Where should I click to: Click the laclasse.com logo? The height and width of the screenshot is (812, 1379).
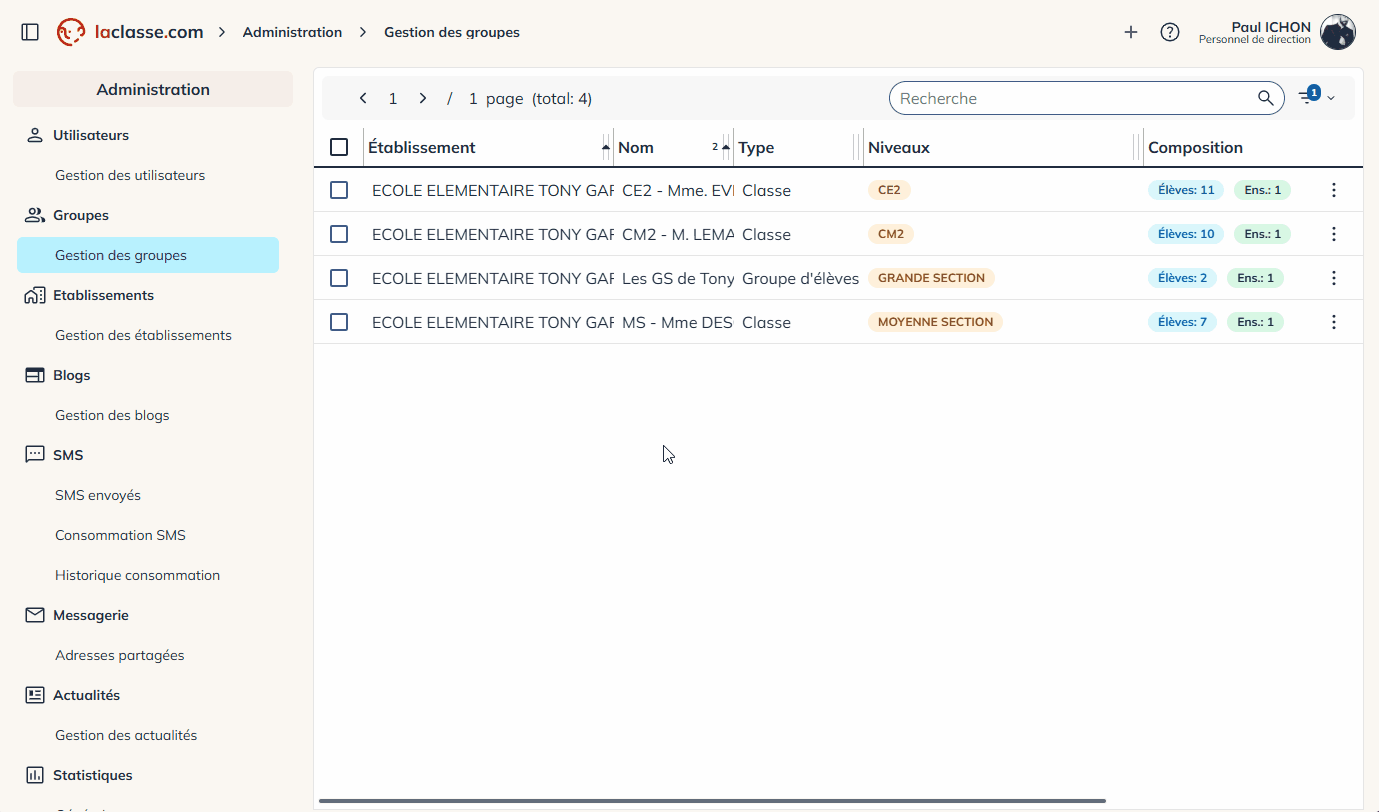tap(130, 32)
